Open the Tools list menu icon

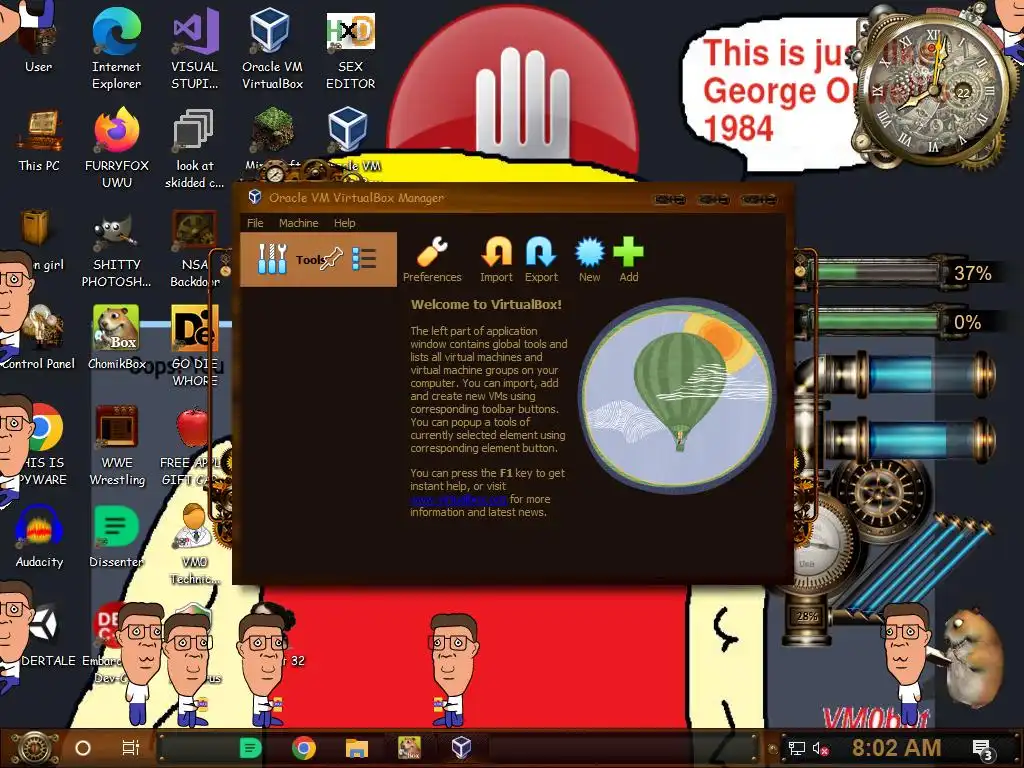pyautogui.click(x=364, y=259)
